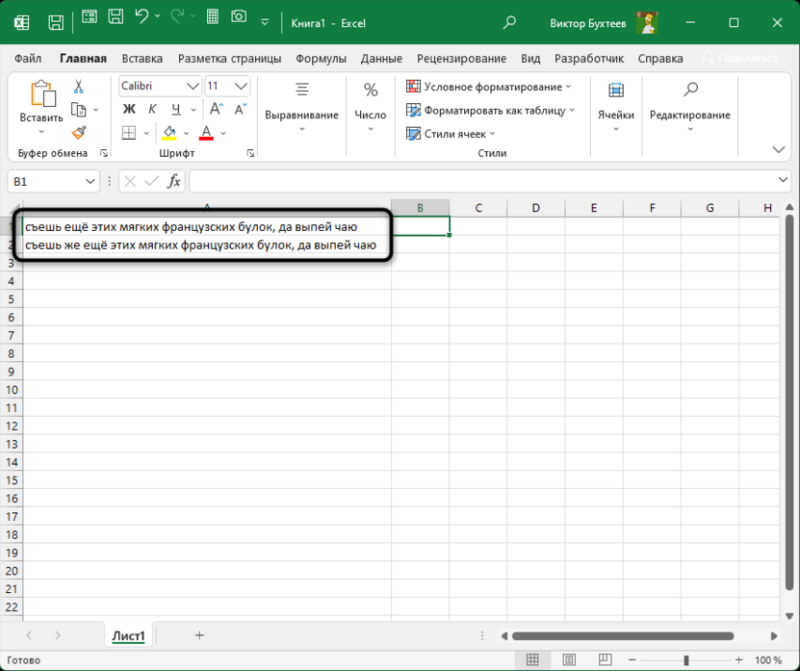Viewport: 800px width, 671px height.
Task: Switch to the Разметка страницы tab
Action: pyautogui.click(x=229, y=59)
